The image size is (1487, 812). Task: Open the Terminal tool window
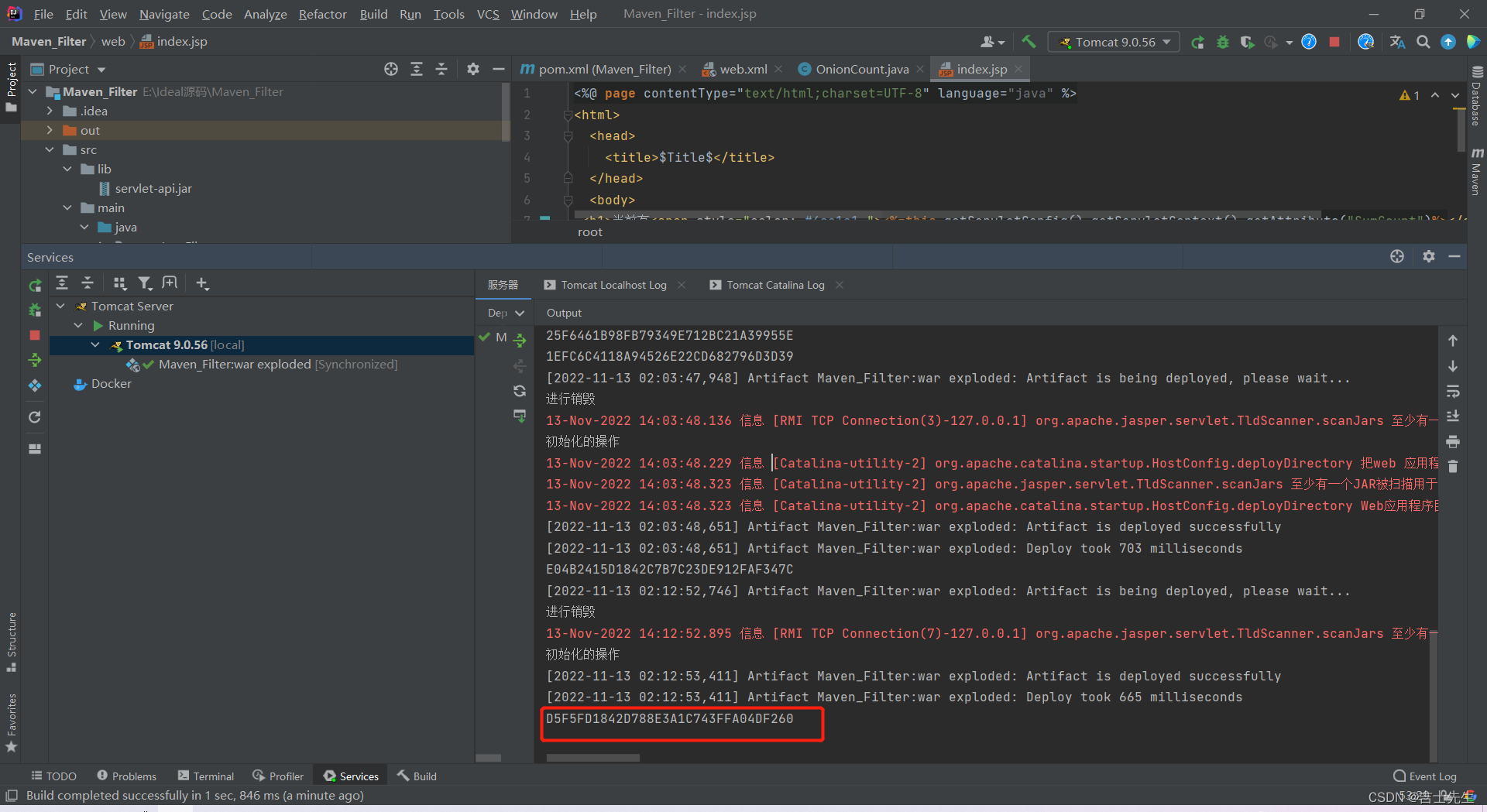206,776
